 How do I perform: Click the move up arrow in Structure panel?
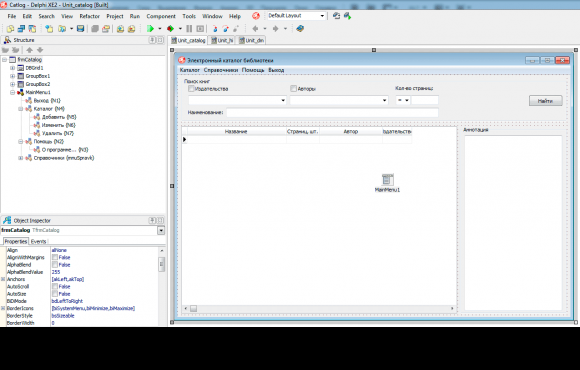pyautogui.click(x=30, y=50)
